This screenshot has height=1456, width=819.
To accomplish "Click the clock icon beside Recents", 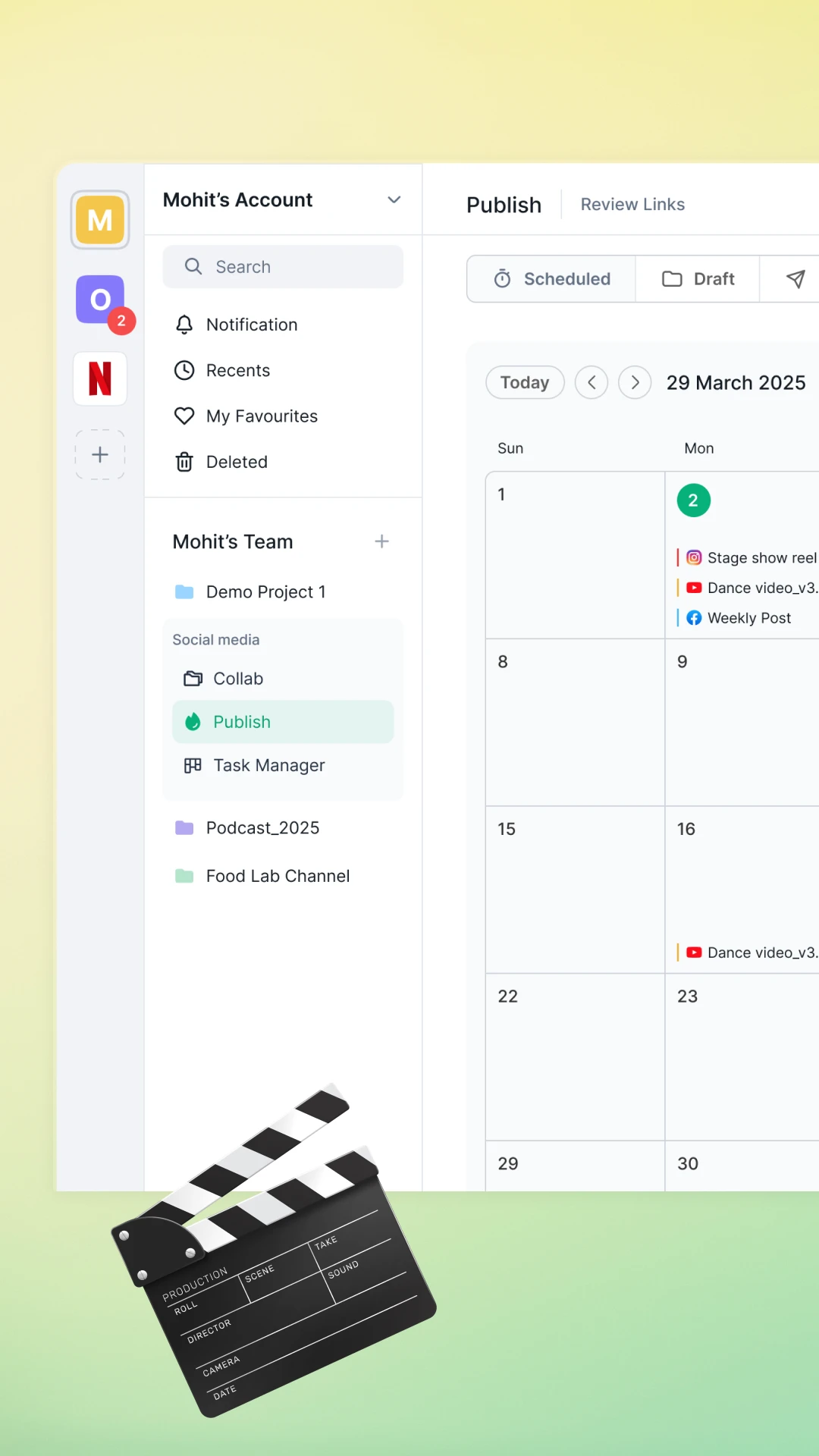I will [x=184, y=370].
